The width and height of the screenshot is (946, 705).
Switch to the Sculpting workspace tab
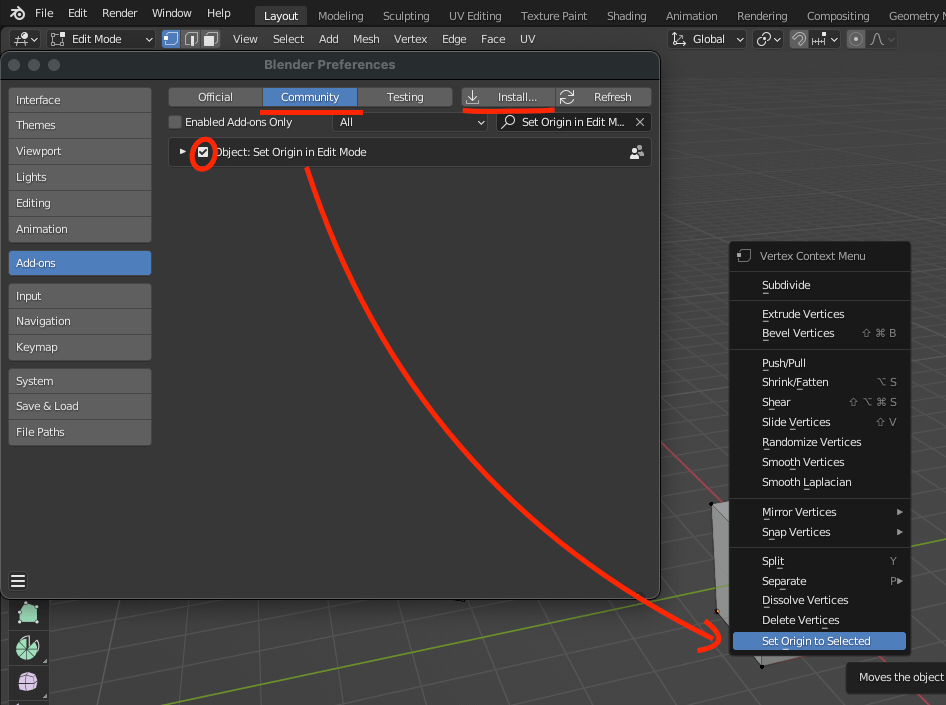[406, 16]
